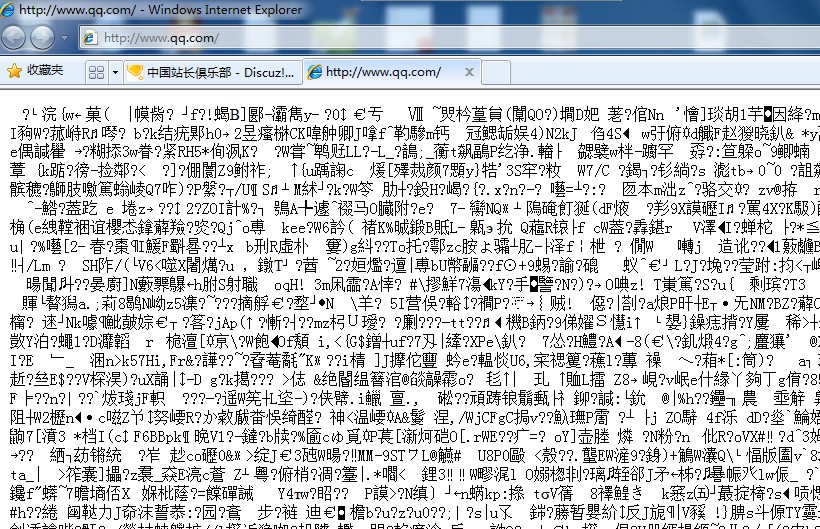820x529 pixels.
Task: Click the favorites star icon
Action: [15, 71]
